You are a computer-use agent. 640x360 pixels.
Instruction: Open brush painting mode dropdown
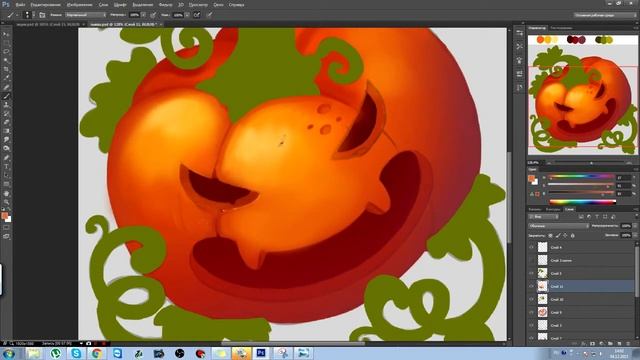pyautogui.click(x=86, y=15)
